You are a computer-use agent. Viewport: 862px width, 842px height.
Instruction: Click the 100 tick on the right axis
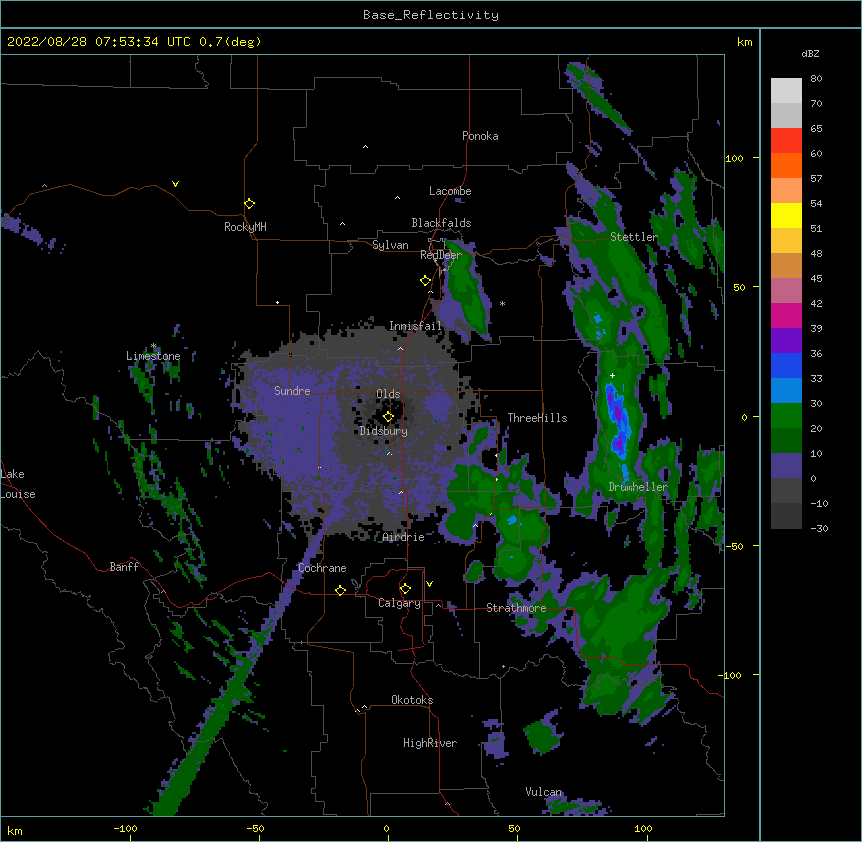[x=734, y=158]
